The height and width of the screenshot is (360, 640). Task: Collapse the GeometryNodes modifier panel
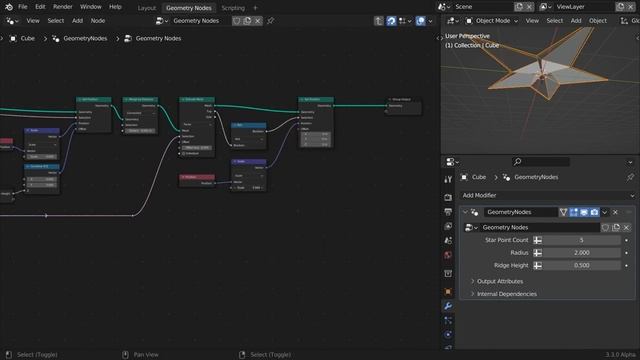coord(465,212)
